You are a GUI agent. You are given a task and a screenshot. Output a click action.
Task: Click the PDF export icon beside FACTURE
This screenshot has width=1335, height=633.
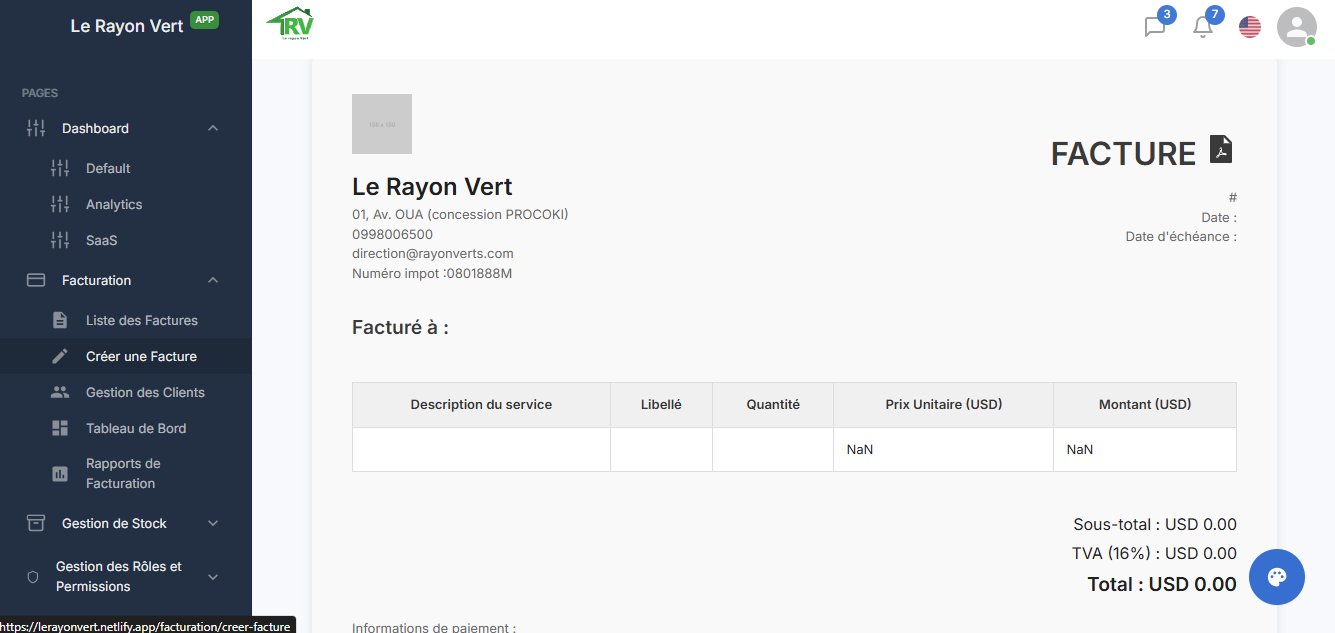pos(1221,150)
